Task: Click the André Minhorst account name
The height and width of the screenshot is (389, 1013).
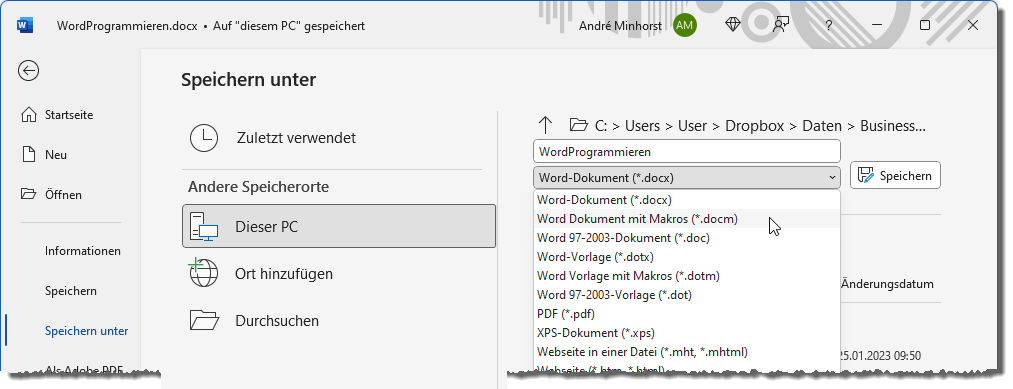Action: click(x=621, y=26)
